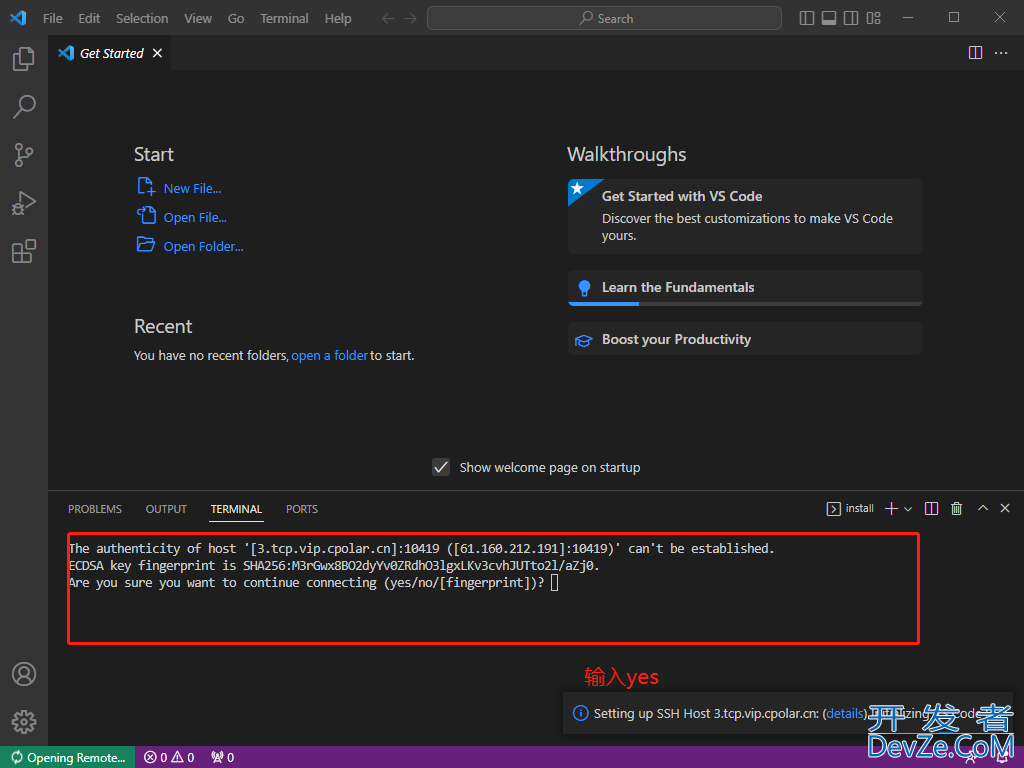
Task: Open the Help menu
Action: (338, 18)
